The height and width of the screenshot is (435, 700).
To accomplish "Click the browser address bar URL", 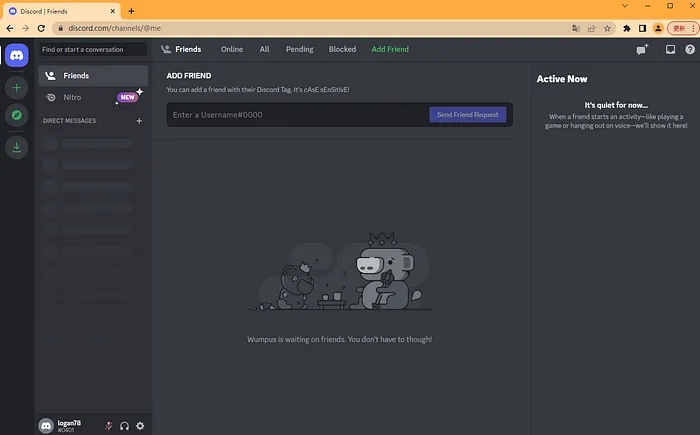I will (x=114, y=28).
